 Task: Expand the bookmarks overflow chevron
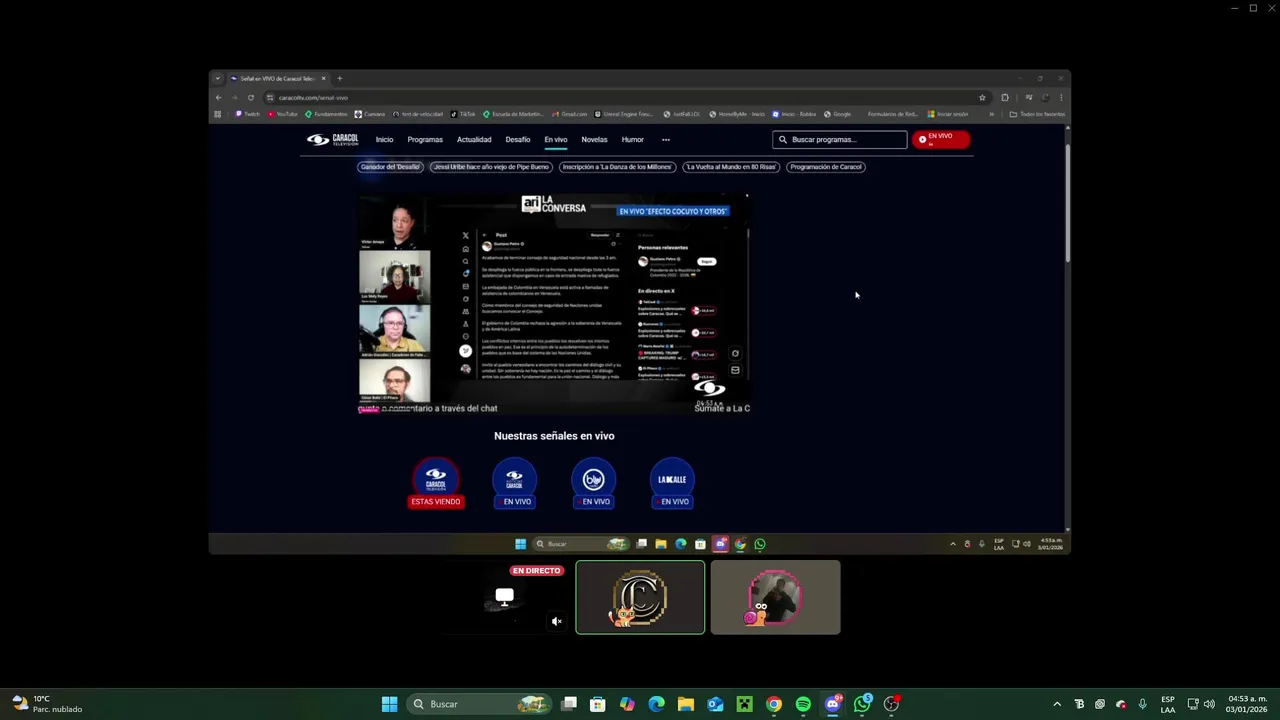(991, 114)
